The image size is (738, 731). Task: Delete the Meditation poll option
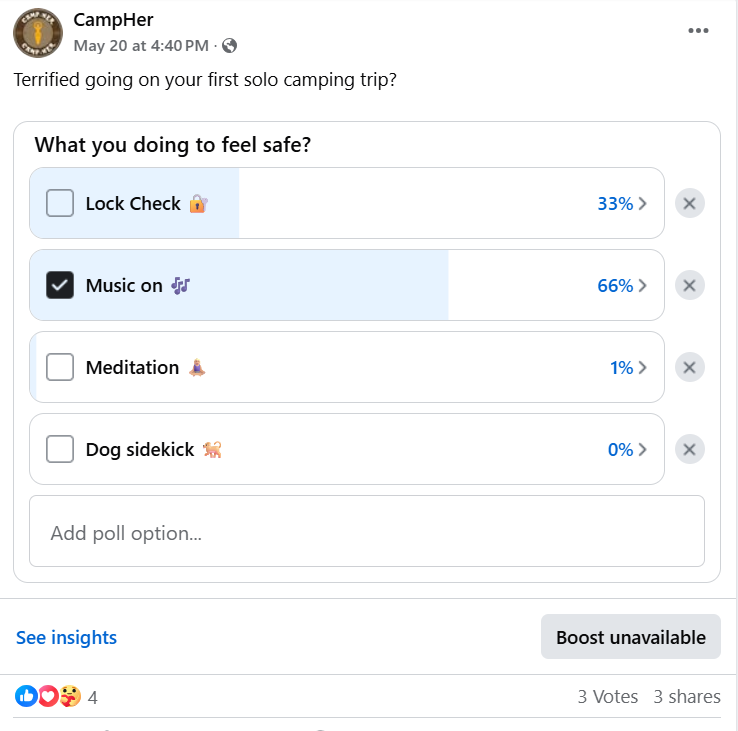689,368
